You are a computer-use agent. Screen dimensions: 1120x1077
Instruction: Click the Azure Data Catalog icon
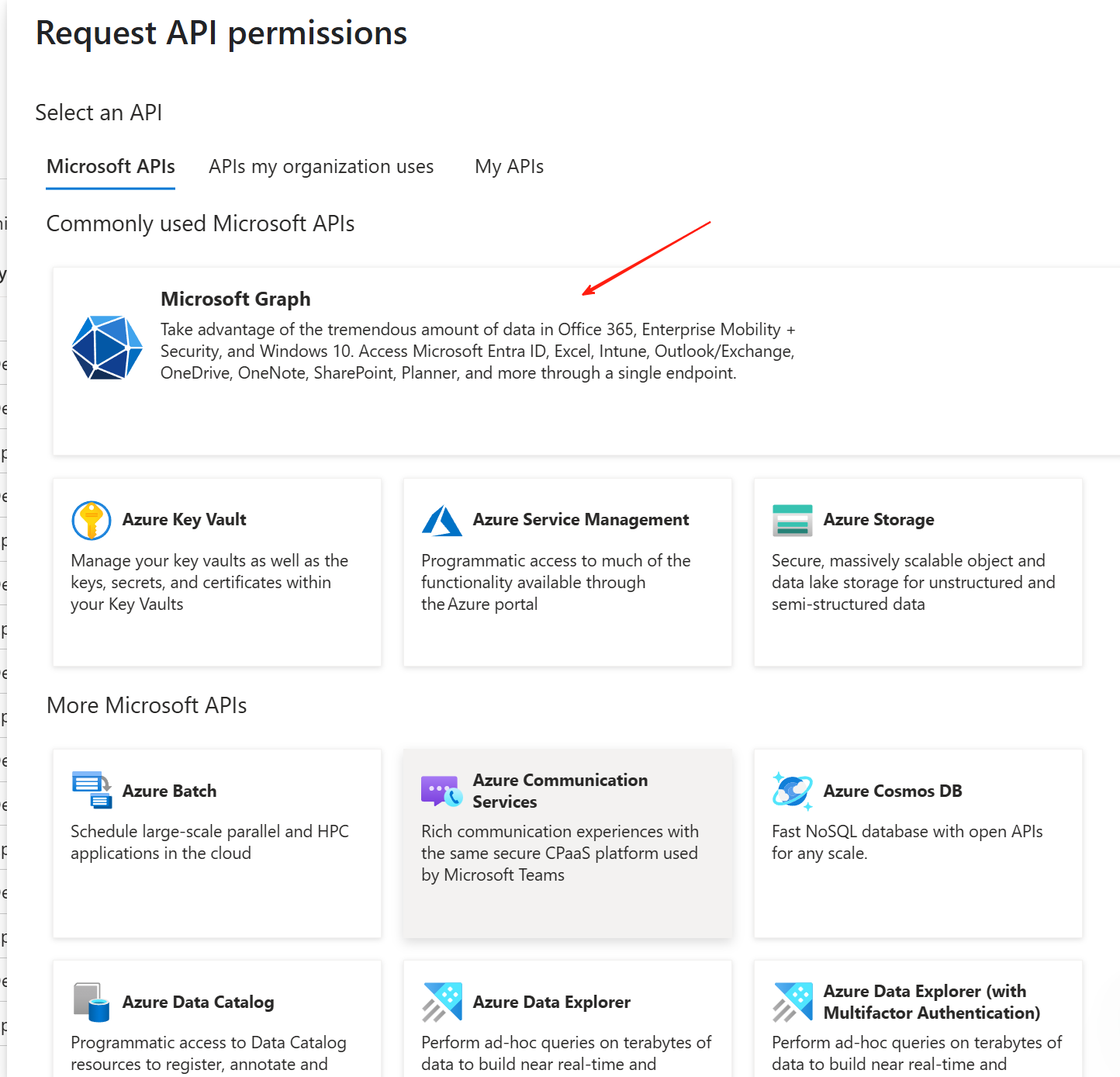coord(92,1002)
